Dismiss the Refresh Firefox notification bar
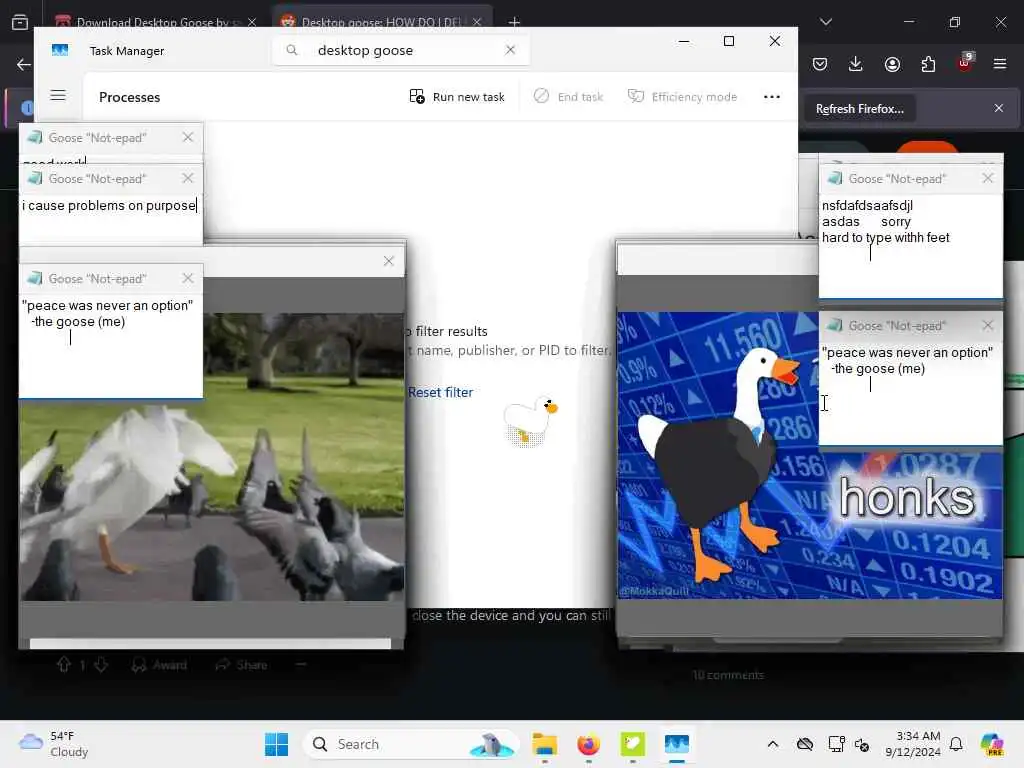1024x768 pixels. point(999,108)
